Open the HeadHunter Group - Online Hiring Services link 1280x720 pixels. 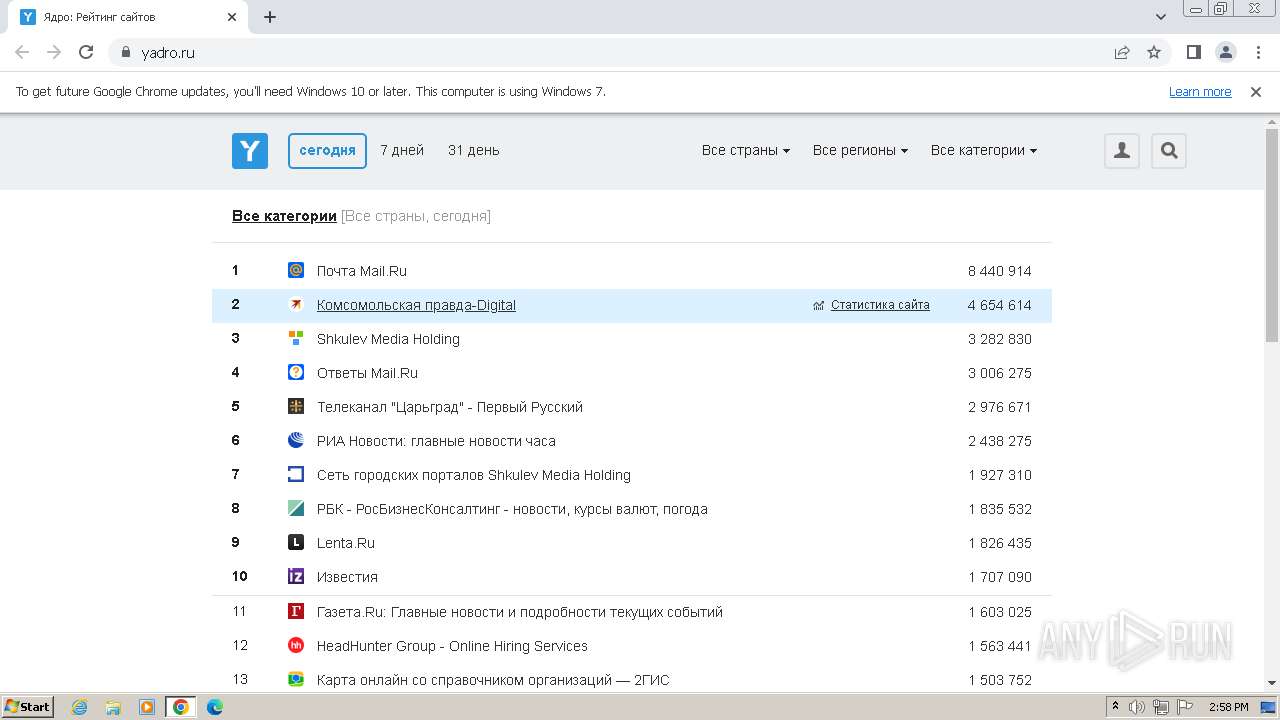click(x=452, y=646)
